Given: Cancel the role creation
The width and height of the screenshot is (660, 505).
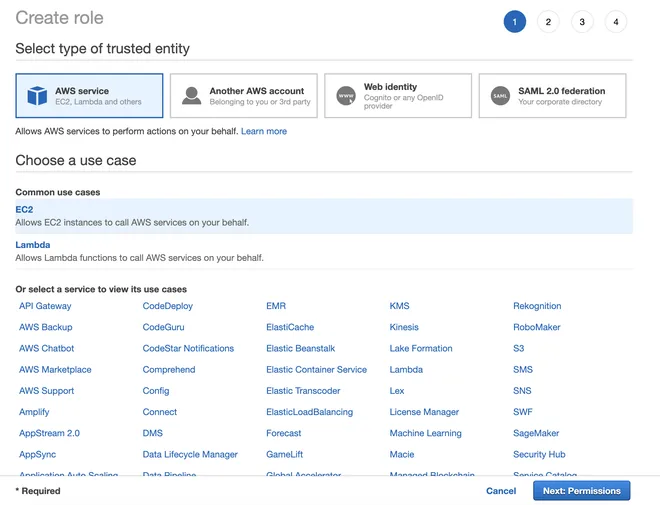Looking at the screenshot, I should pyautogui.click(x=501, y=491).
